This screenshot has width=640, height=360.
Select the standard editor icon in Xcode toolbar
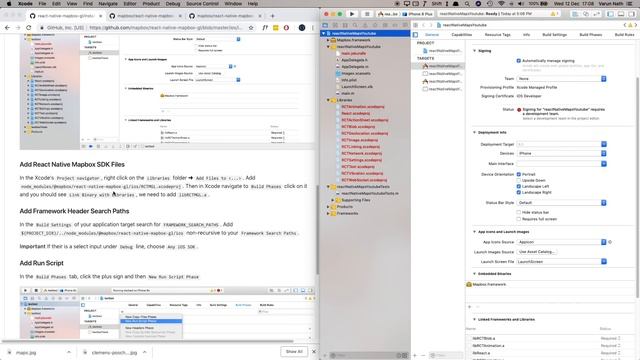(576, 14)
